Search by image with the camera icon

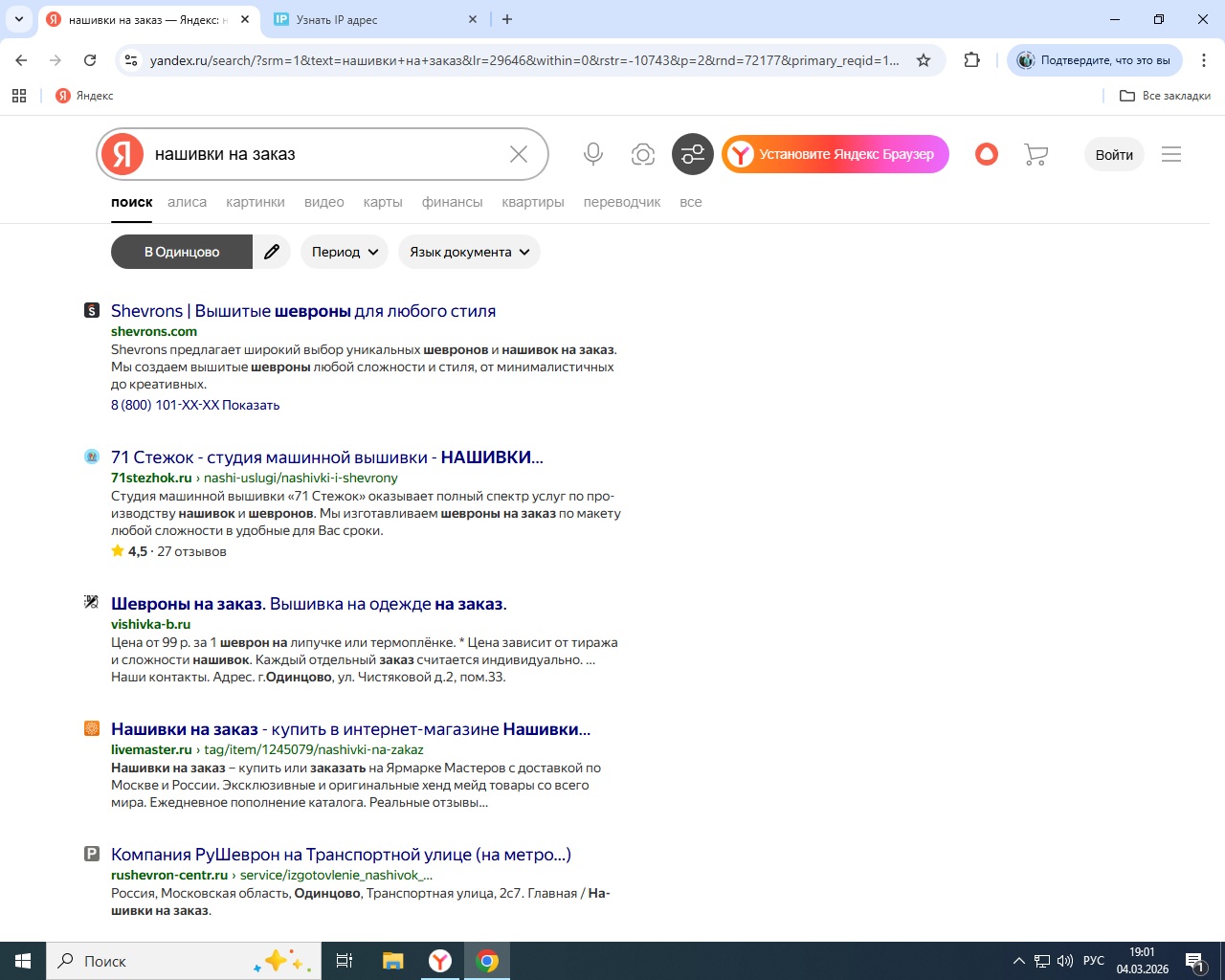point(643,154)
